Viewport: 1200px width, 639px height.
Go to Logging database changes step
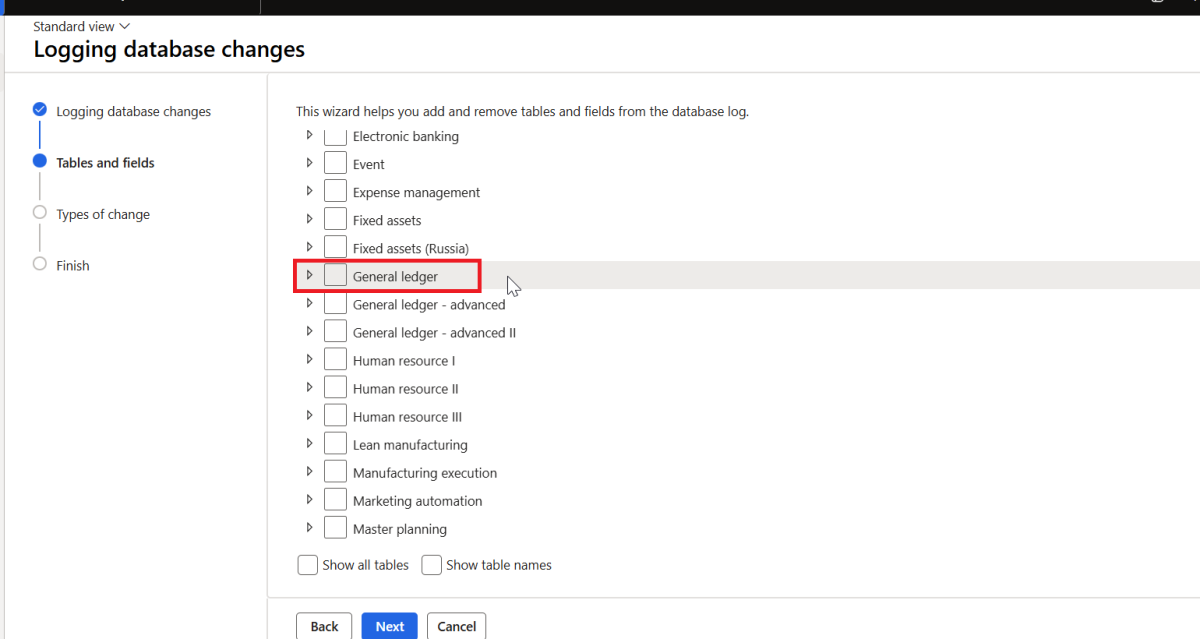point(133,112)
